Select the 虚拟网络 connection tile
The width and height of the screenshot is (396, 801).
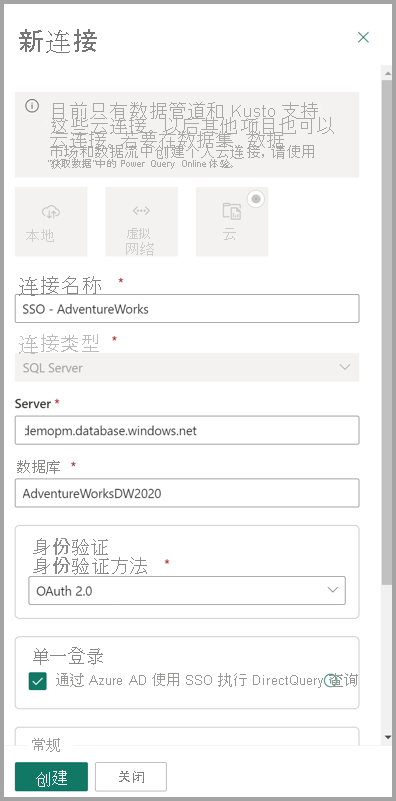point(142,221)
